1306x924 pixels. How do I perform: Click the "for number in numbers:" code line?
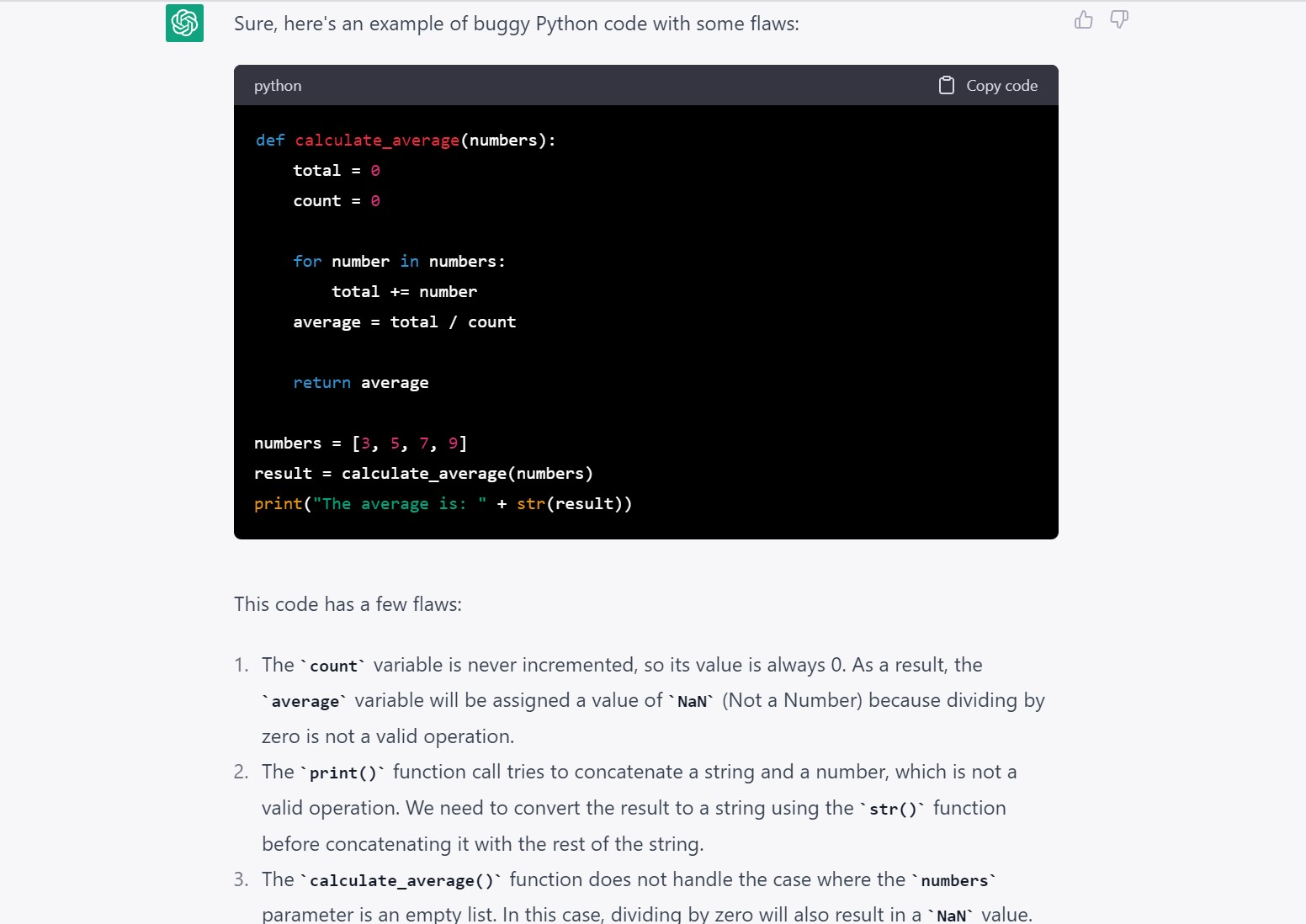pyautogui.click(x=399, y=262)
